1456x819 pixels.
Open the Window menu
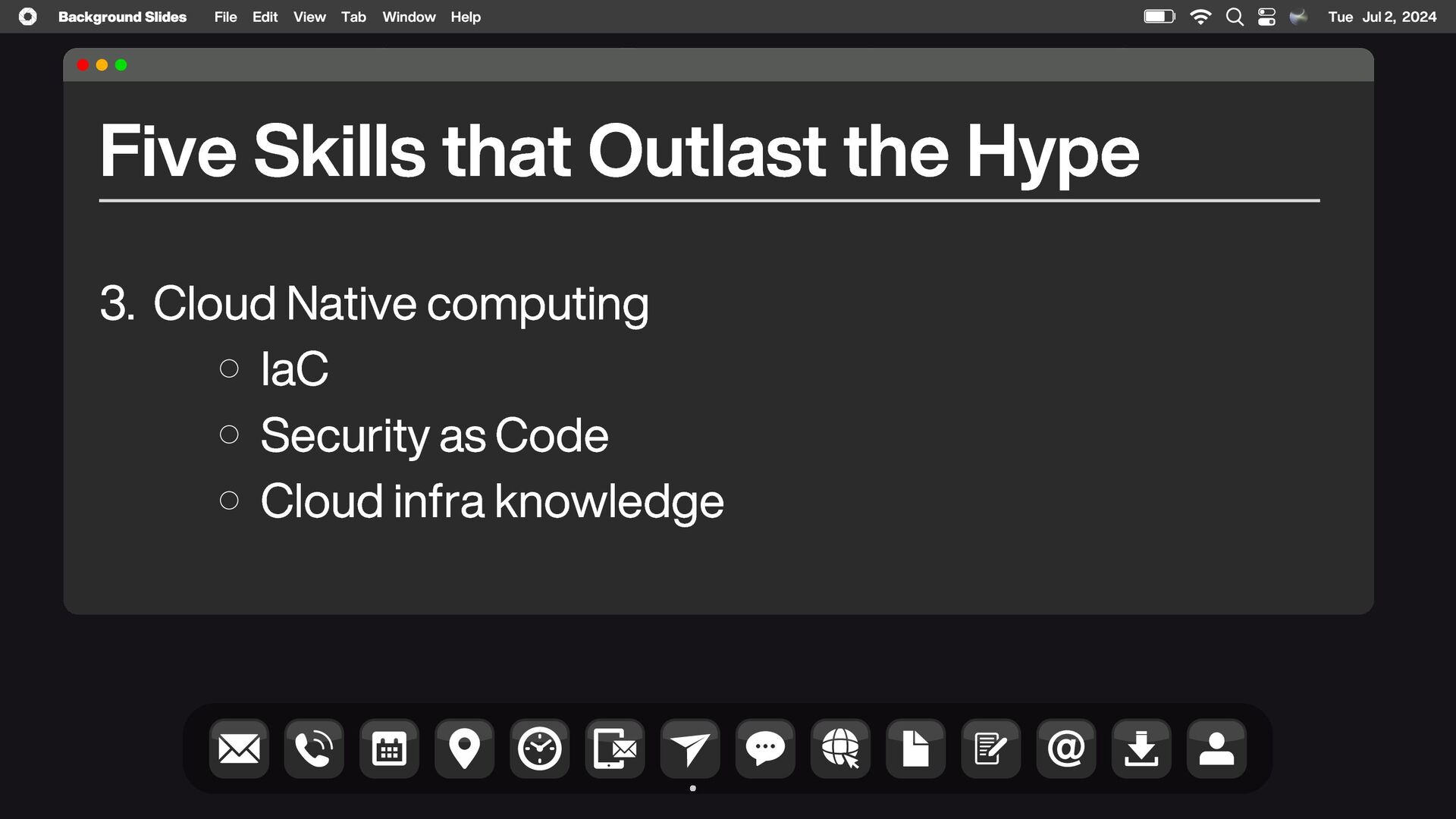click(x=409, y=17)
